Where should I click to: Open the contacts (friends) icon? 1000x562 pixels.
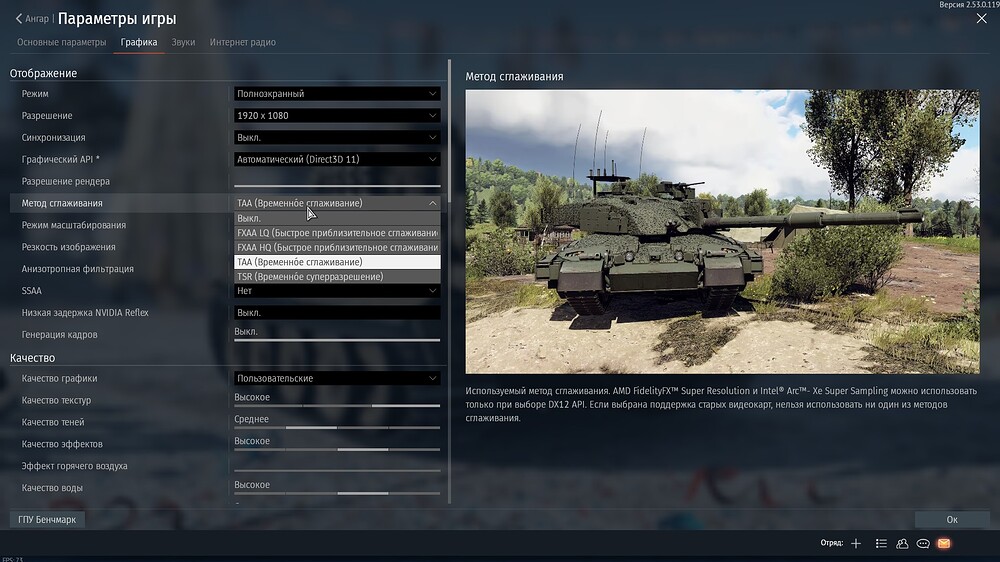[x=902, y=543]
